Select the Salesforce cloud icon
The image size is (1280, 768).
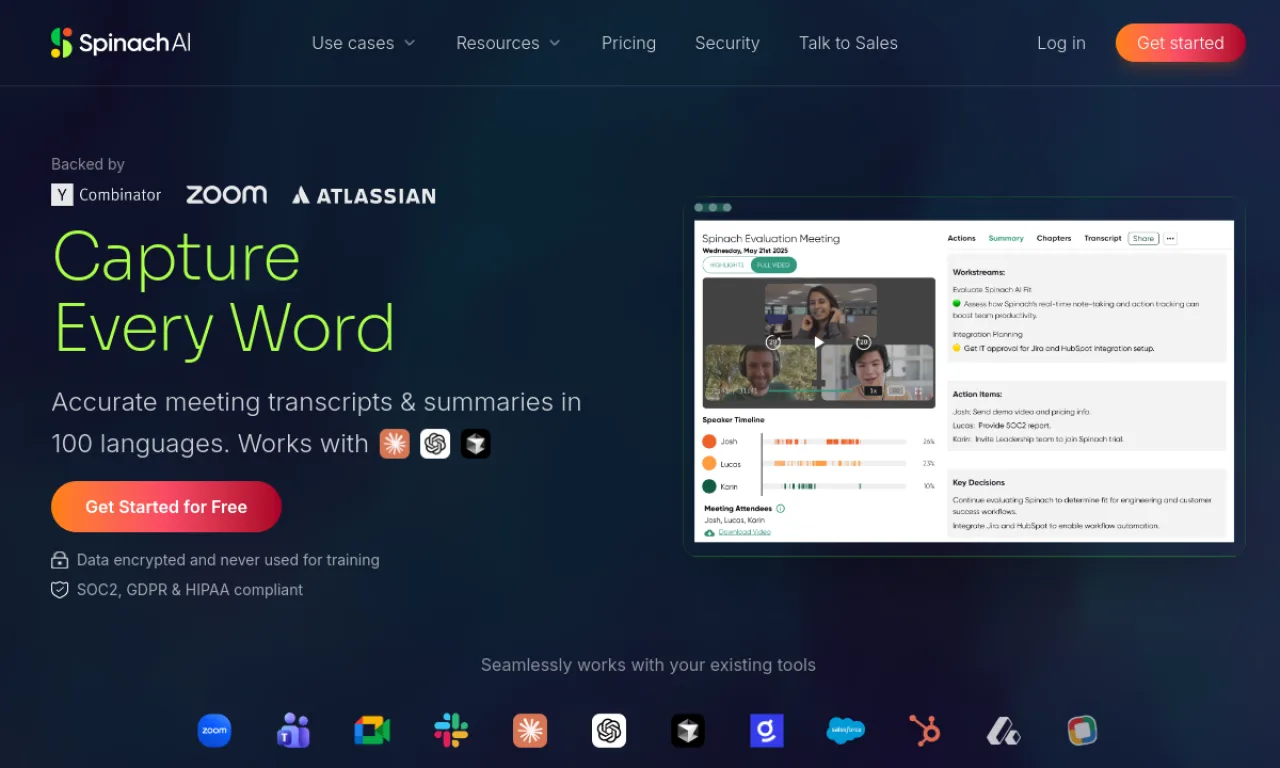tap(846, 731)
